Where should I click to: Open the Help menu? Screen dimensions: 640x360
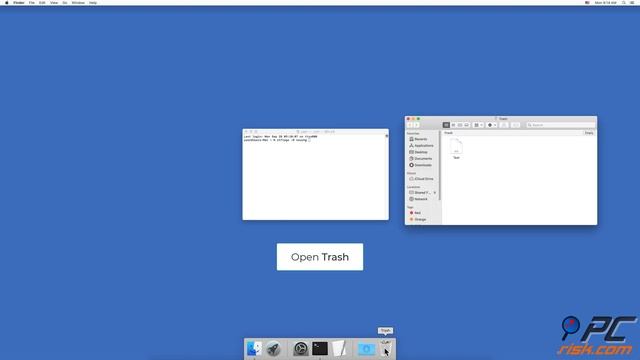(x=93, y=2)
